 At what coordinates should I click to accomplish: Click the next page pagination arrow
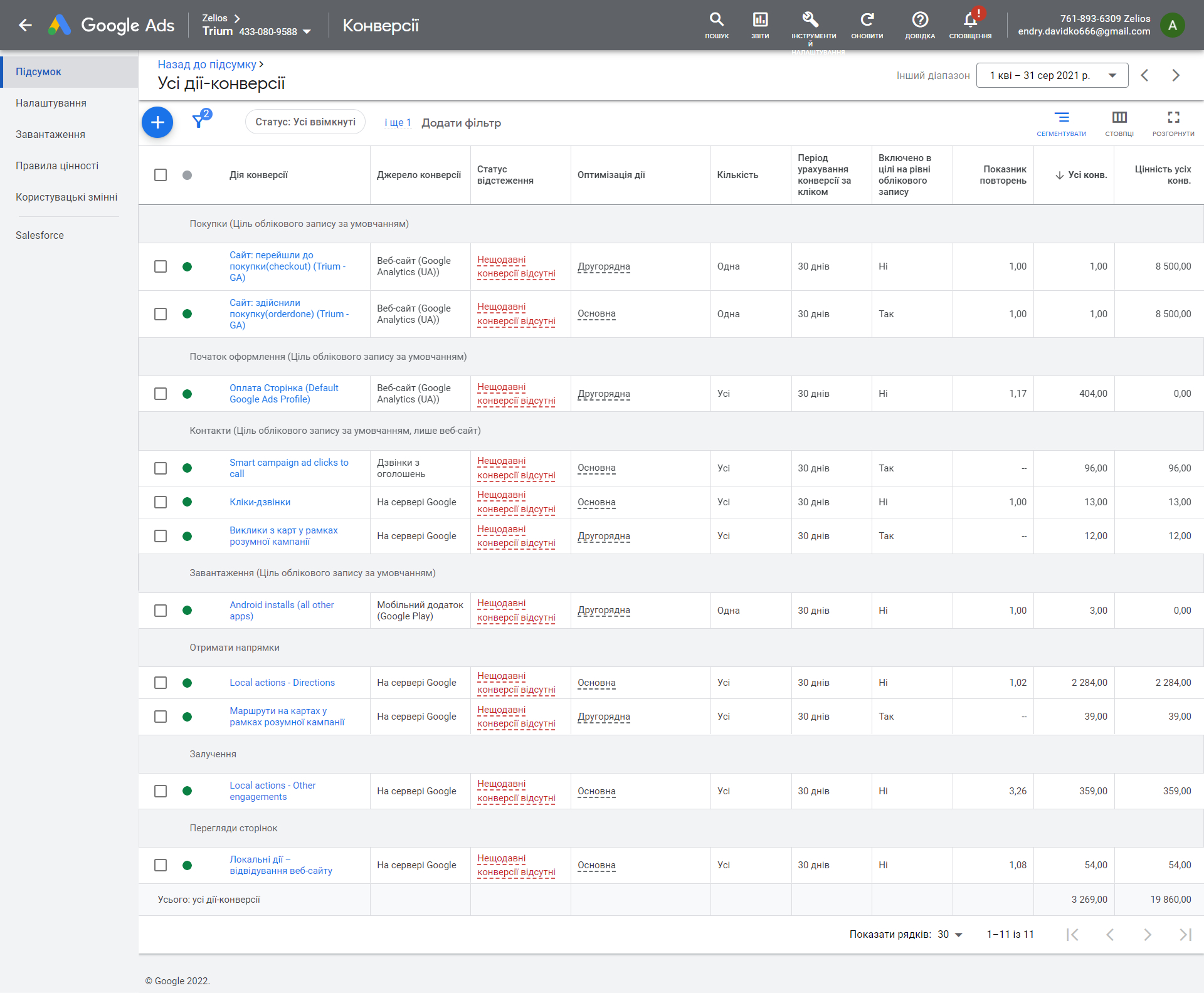pos(1148,934)
